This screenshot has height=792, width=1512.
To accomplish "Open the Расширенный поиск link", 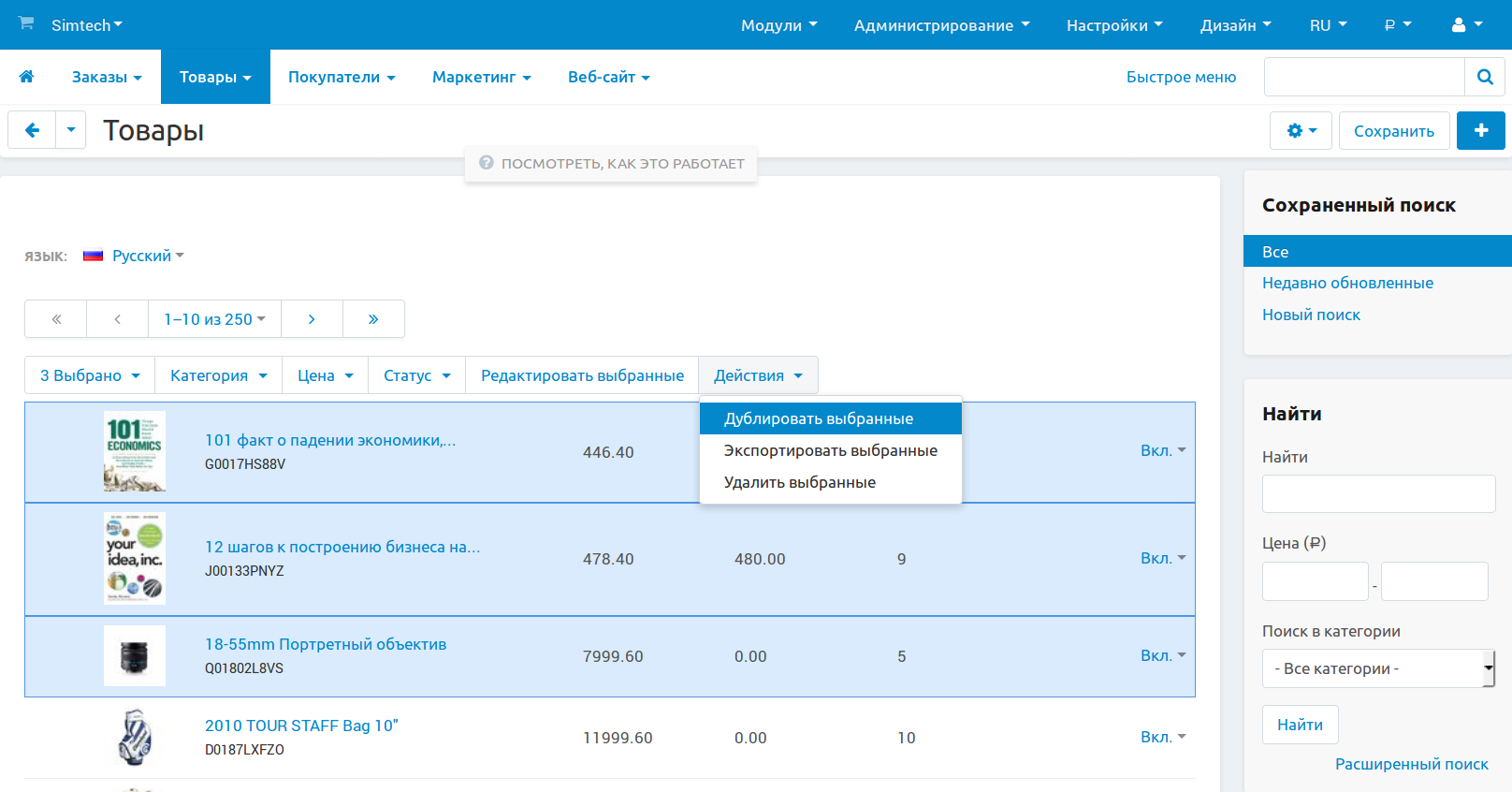I will coord(1411,764).
